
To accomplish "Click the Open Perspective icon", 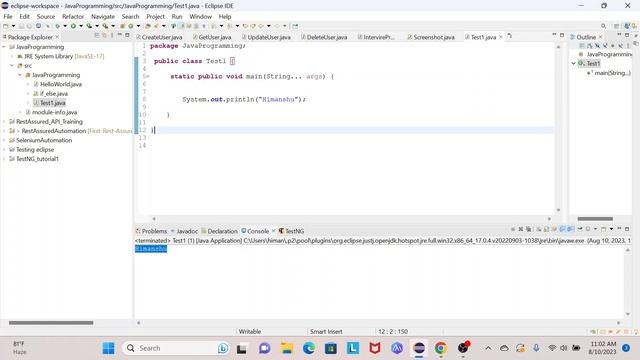I will [616, 26].
